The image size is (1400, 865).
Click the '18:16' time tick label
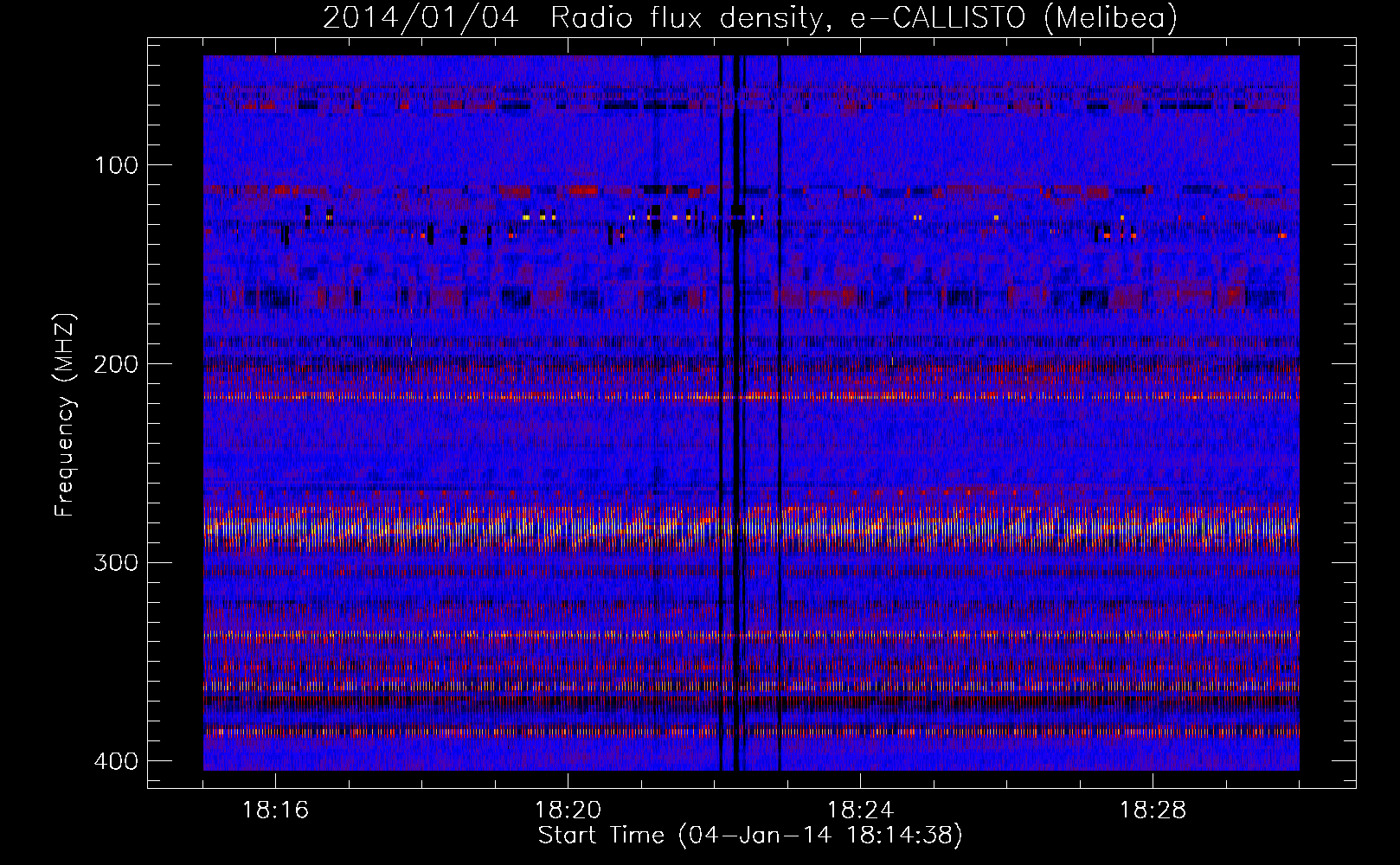pos(275,811)
